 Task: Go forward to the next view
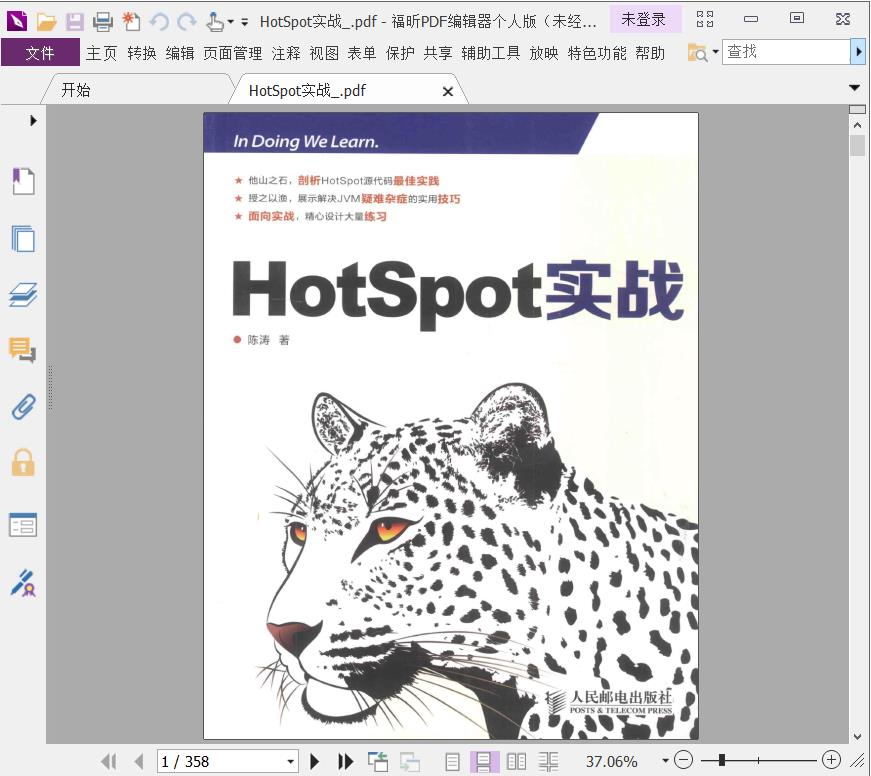[x=410, y=761]
